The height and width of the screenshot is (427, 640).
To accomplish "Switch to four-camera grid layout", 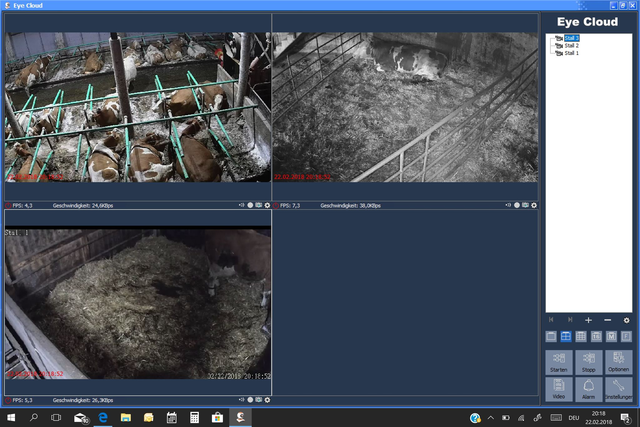I will tap(566, 337).
